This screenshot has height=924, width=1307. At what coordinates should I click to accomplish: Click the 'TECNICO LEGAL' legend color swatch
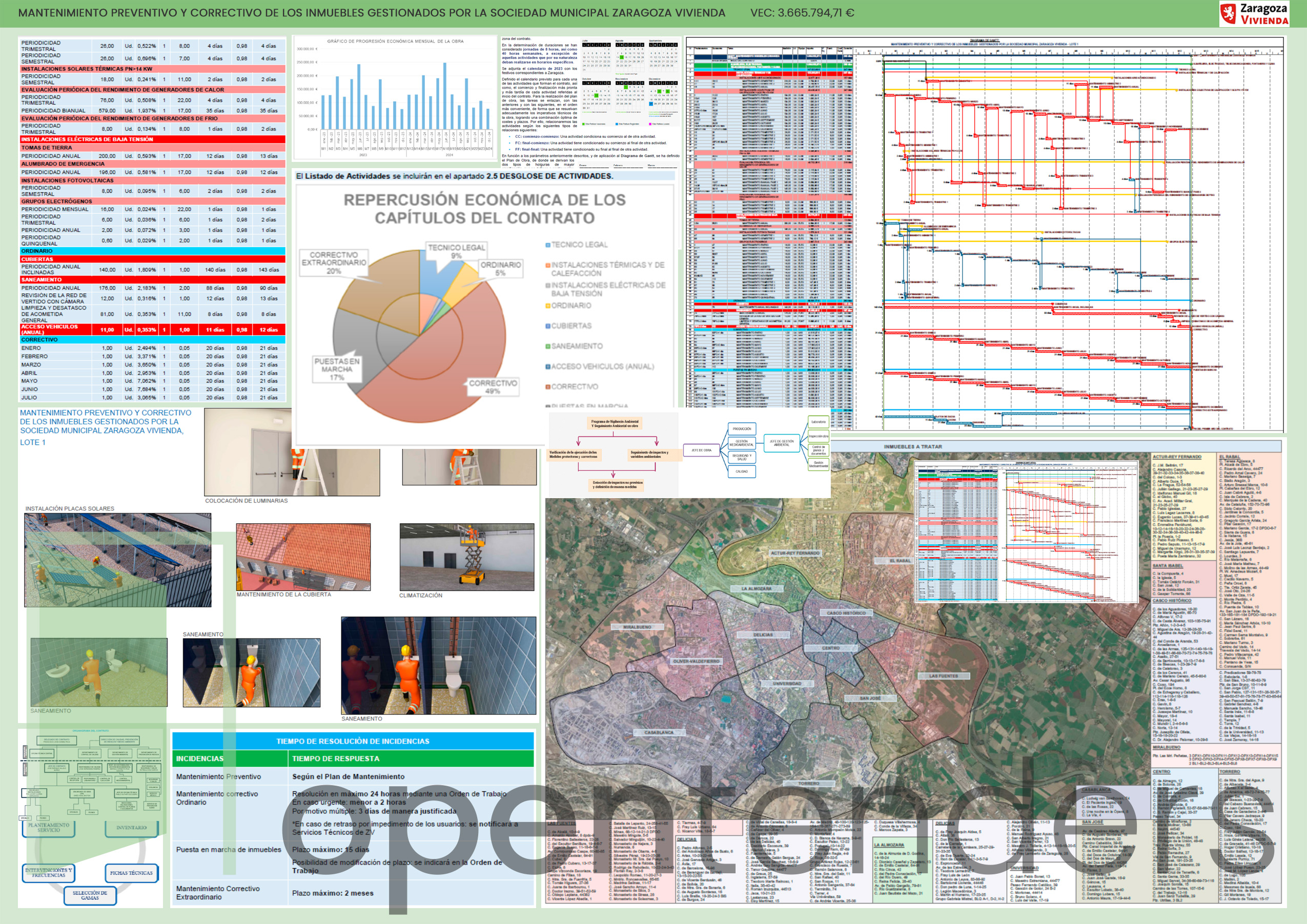[547, 245]
